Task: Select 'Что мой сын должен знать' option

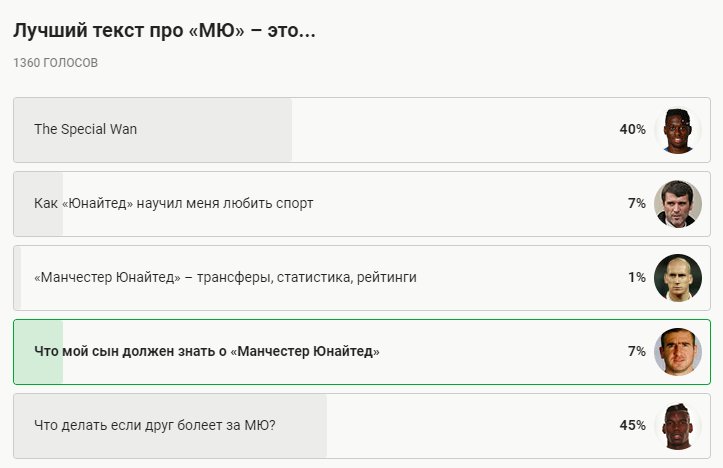Action: (x=207, y=352)
